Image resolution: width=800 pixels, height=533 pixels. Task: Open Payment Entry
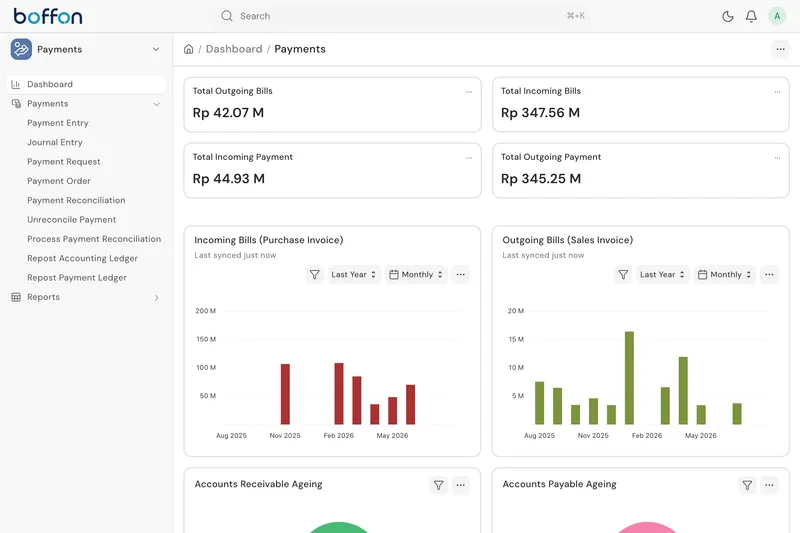[58, 123]
